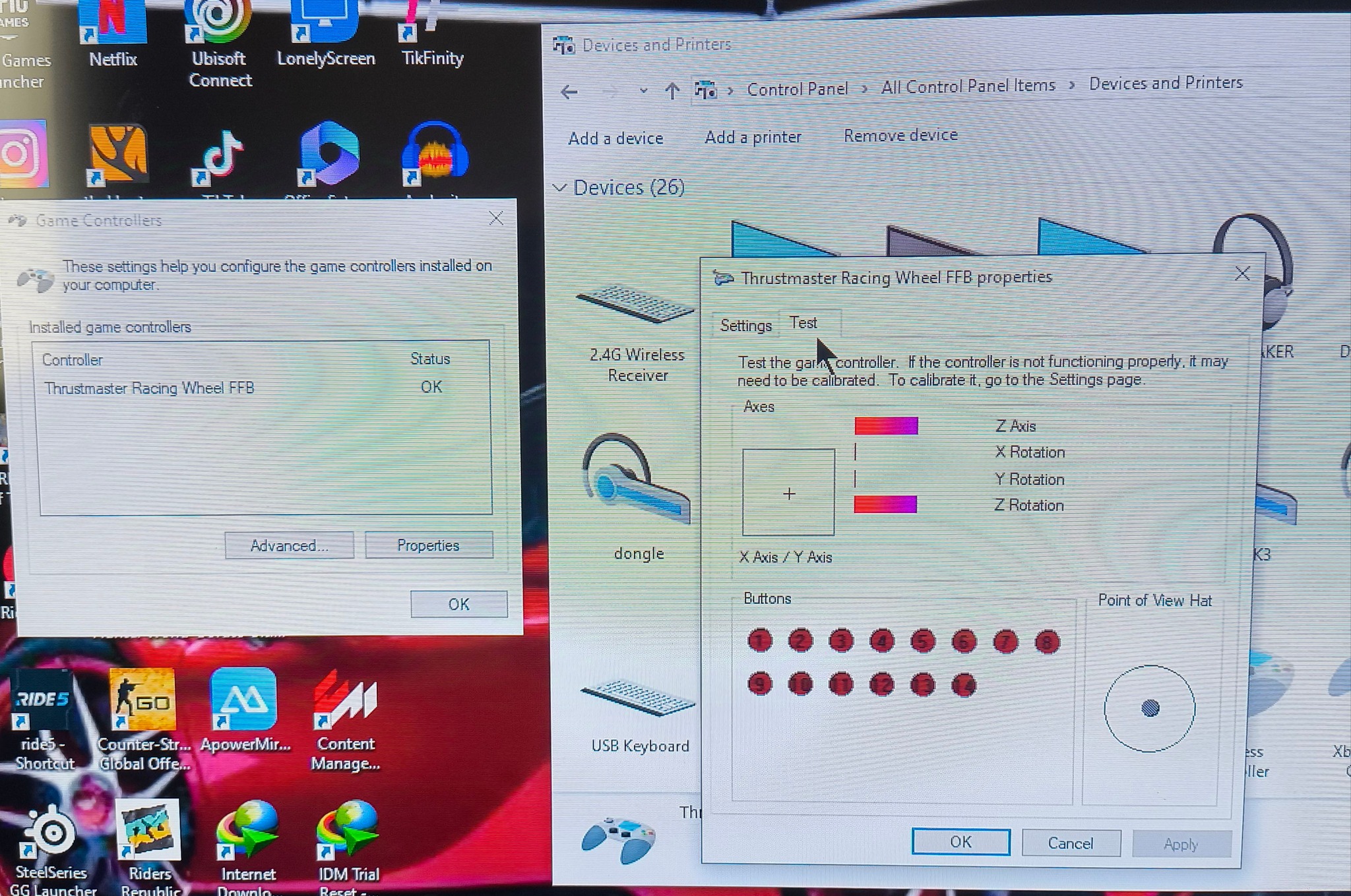This screenshot has width=1351, height=896.
Task: Click button indicator 1 in Buttons group
Action: (760, 640)
